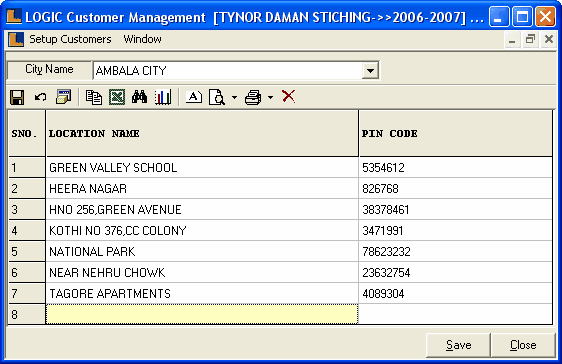Click the copy documents toolbar icon
This screenshot has width=562, height=364.
[x=94, y=97]
